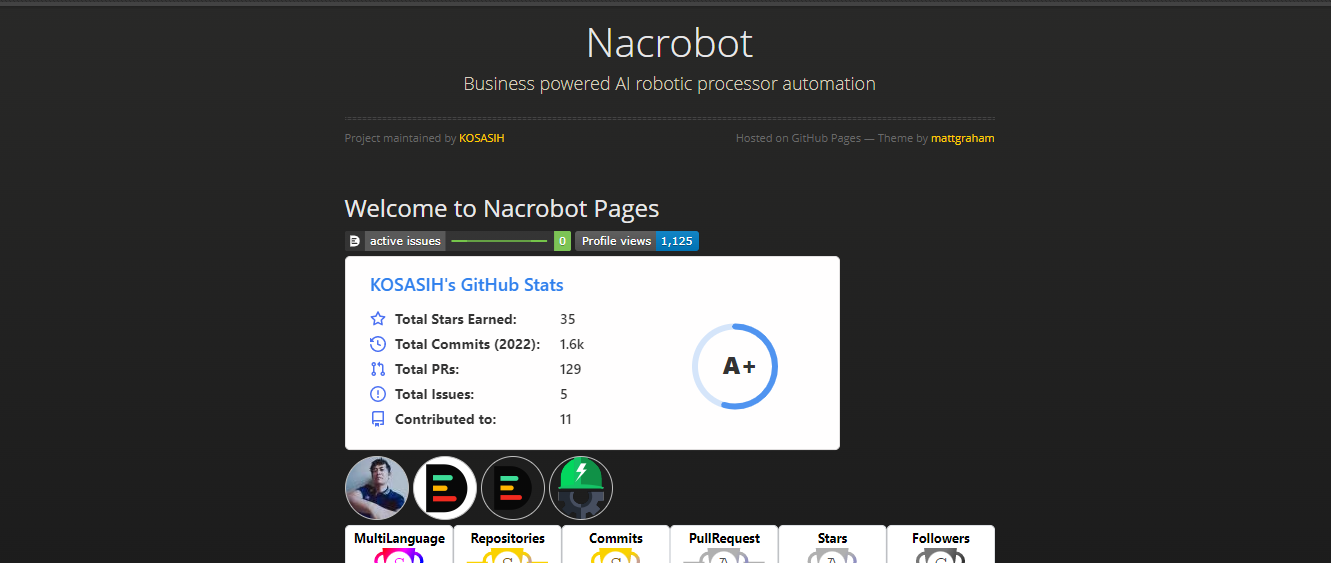The image size is (1331, 563).
Task: Click the clock icon beside Total Commits
Action: (x=378, y=344)
